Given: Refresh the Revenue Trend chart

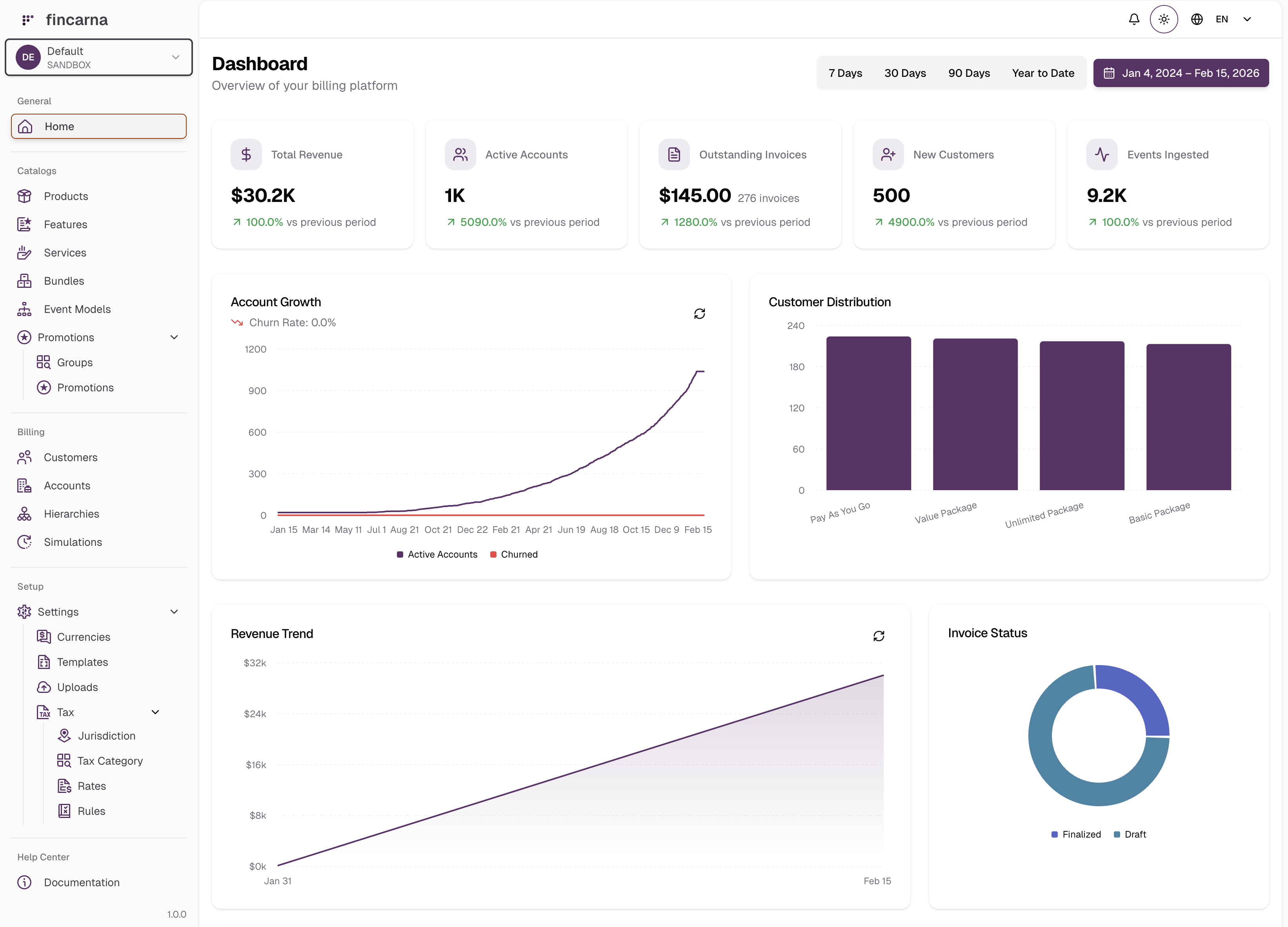Looking at the screenshot, I should point(879,635).
